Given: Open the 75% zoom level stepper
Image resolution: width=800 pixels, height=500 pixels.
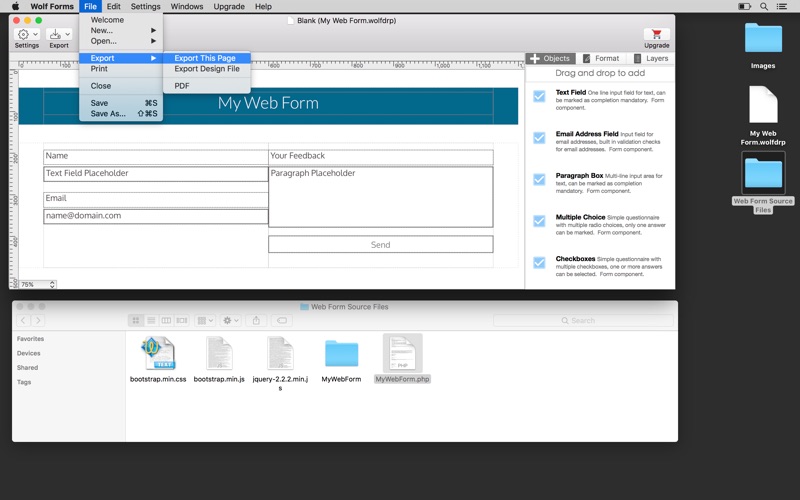Looking at the screenshot, I should click(52, 285).
